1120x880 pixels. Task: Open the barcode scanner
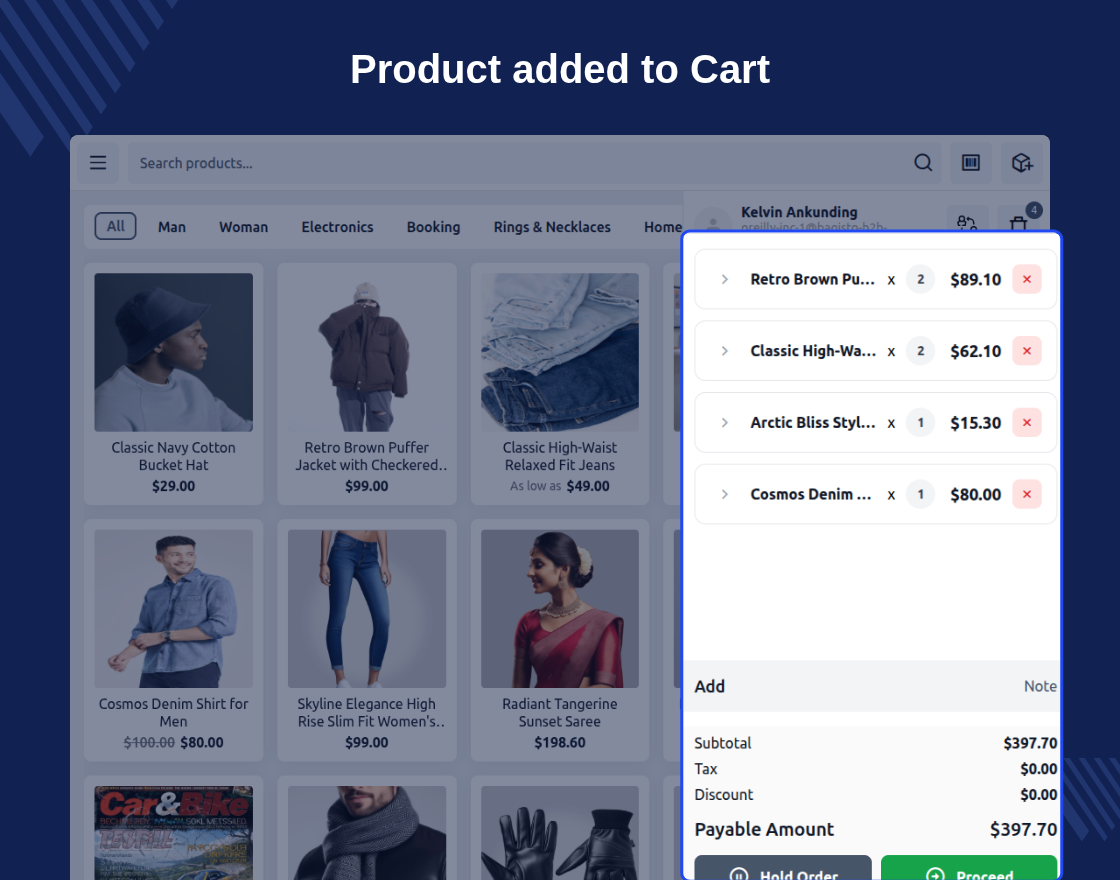(x=971, y=163)
